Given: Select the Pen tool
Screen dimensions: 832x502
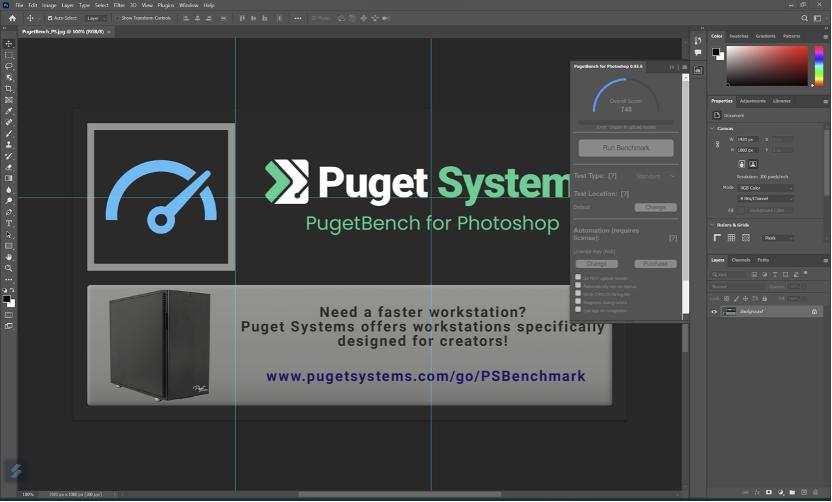Looking at the screenshot, I should 8,212.
